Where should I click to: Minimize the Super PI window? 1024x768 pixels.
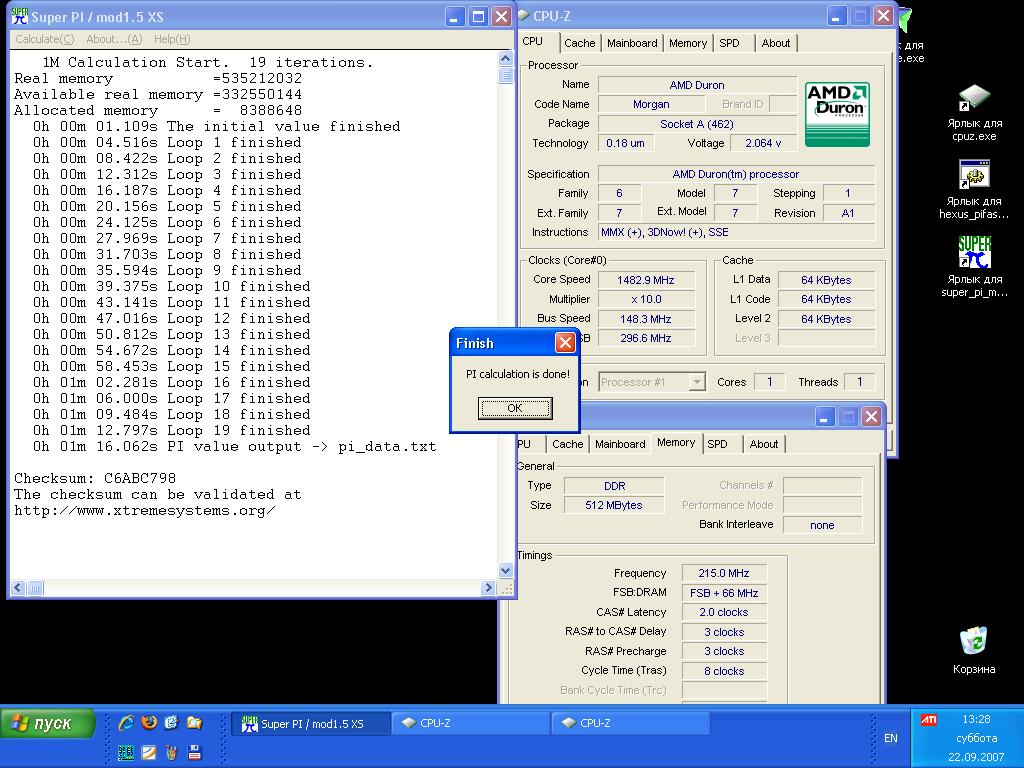455,16
